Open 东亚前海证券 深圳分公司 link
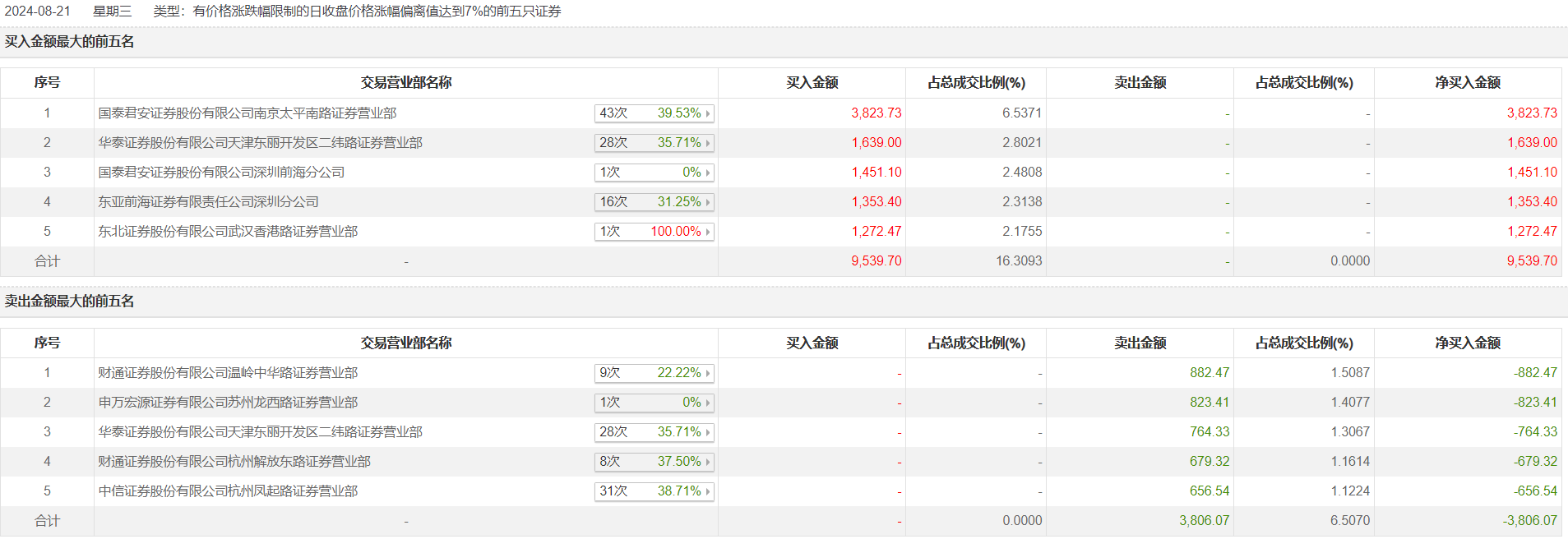The image size is (1568, 539). point(208,202)
